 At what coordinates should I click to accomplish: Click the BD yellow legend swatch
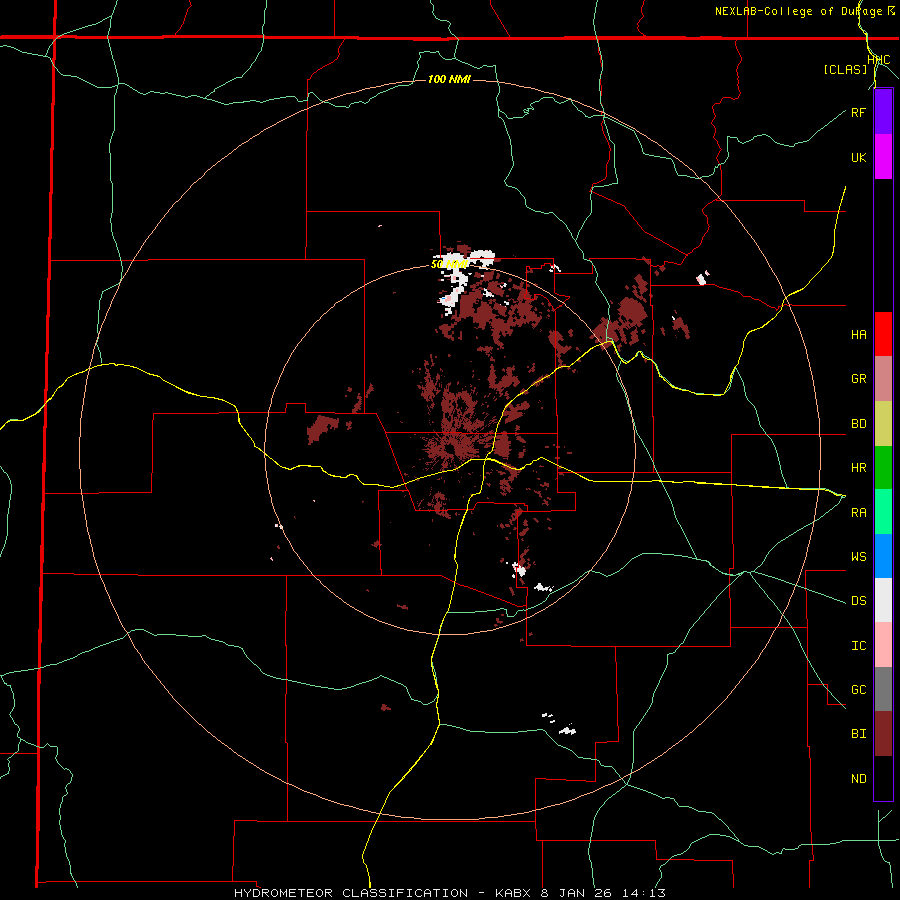(883, 424)
